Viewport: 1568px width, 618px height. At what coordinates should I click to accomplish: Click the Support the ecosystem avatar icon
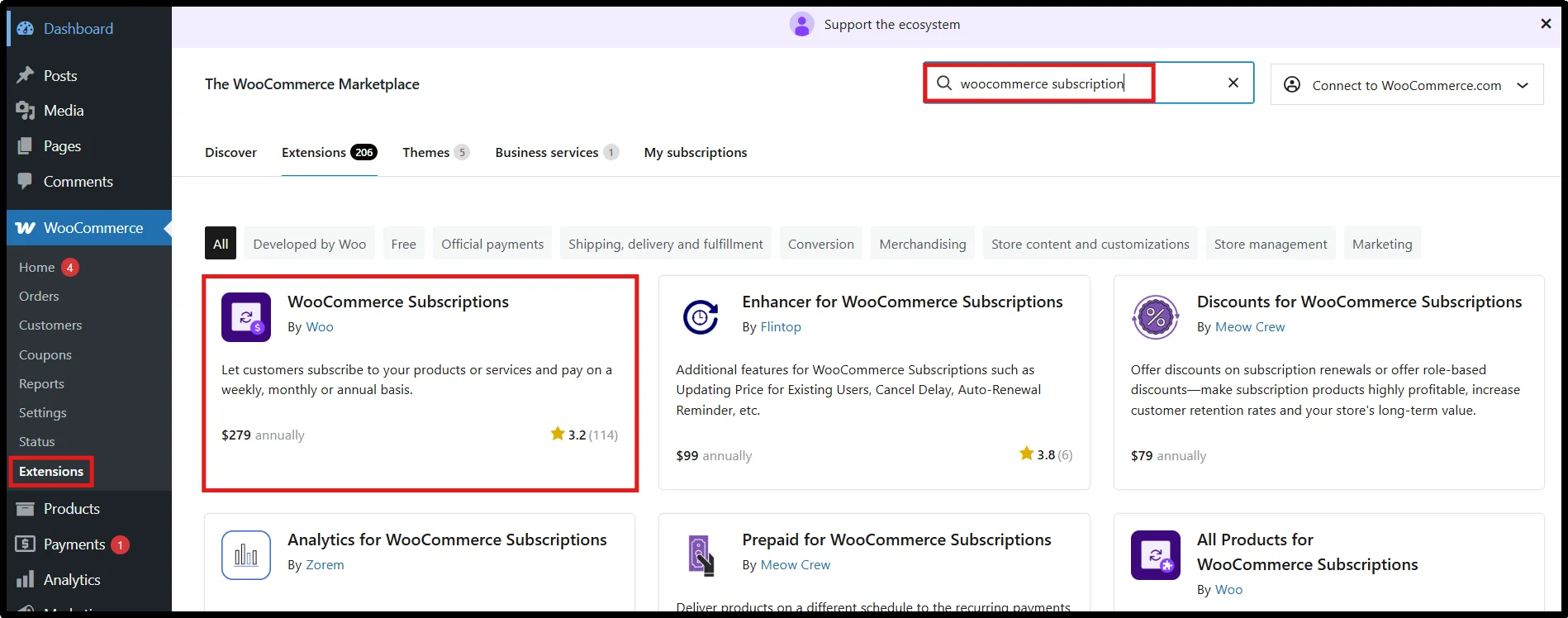[801, 24]
